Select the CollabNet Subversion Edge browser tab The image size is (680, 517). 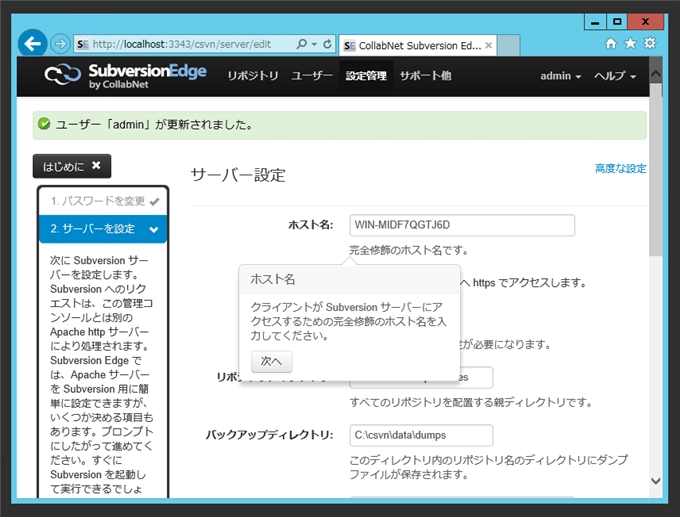point(418,45)
